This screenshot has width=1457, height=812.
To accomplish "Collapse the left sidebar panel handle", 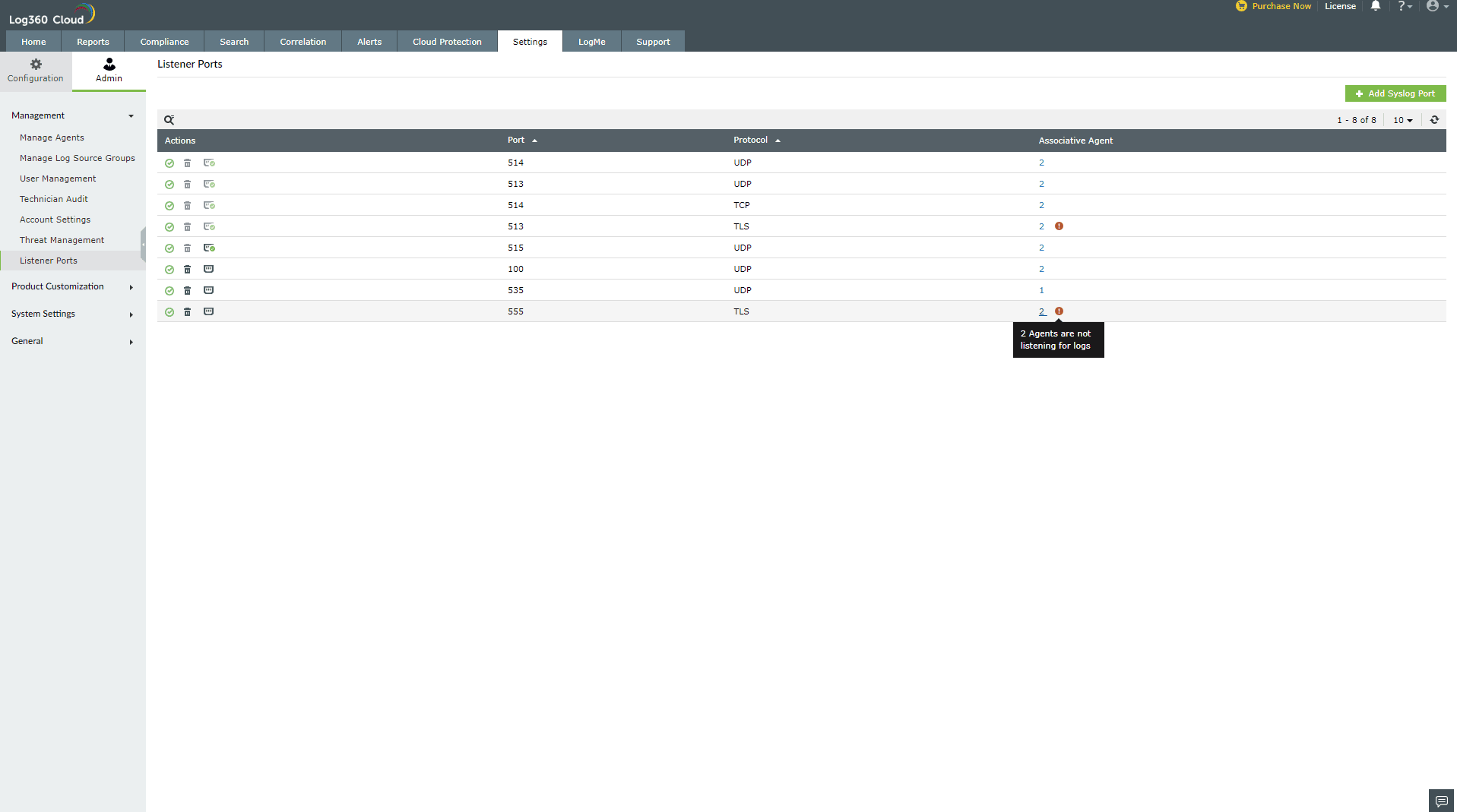I will [x=143, y=245].
